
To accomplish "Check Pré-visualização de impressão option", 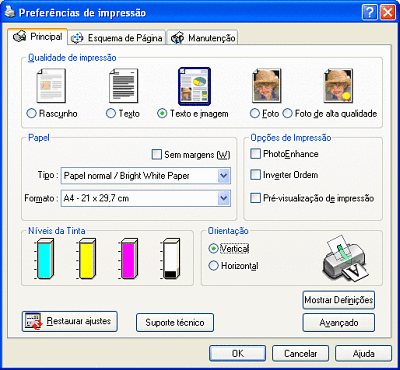I will [x=255, y=198].
